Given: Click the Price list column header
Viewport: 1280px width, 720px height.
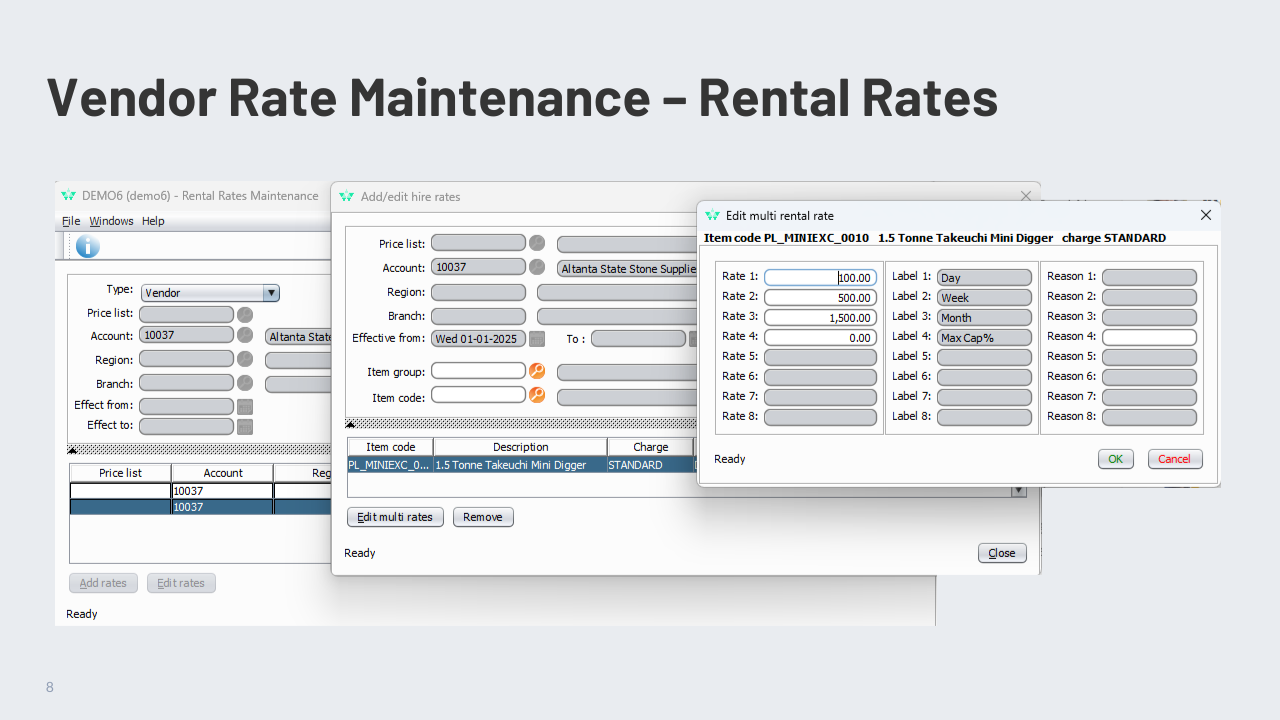Looking at the screenshot, I should [120, 473].
